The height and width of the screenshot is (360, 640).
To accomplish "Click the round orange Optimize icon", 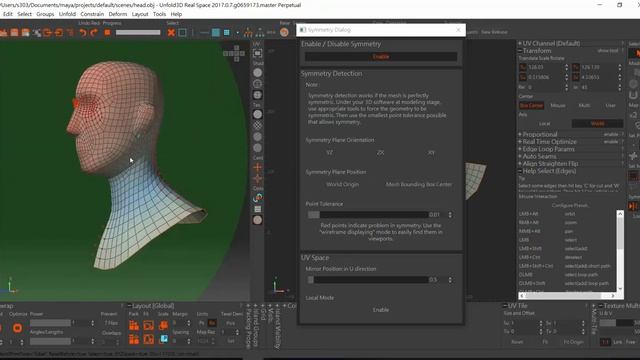I will [17, 328].
